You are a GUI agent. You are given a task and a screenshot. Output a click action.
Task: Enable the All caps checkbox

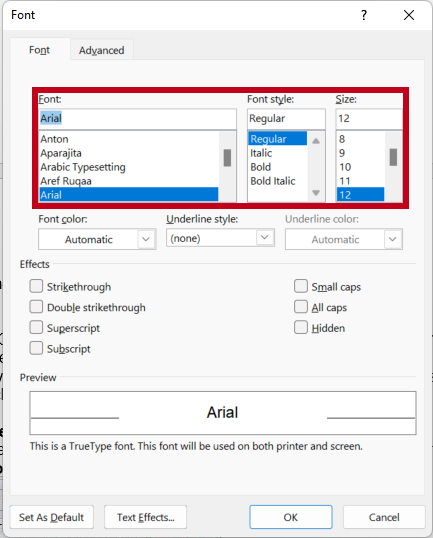tap(301, 307)
